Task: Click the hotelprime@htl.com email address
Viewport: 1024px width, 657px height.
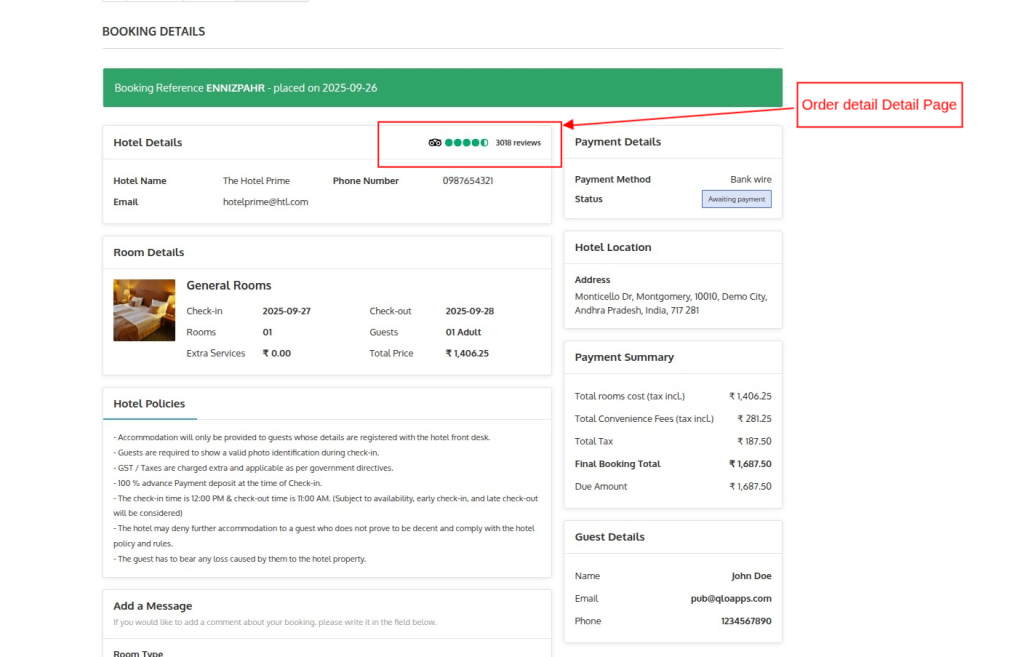Action: pyautogui.click(x=265, y=202)
